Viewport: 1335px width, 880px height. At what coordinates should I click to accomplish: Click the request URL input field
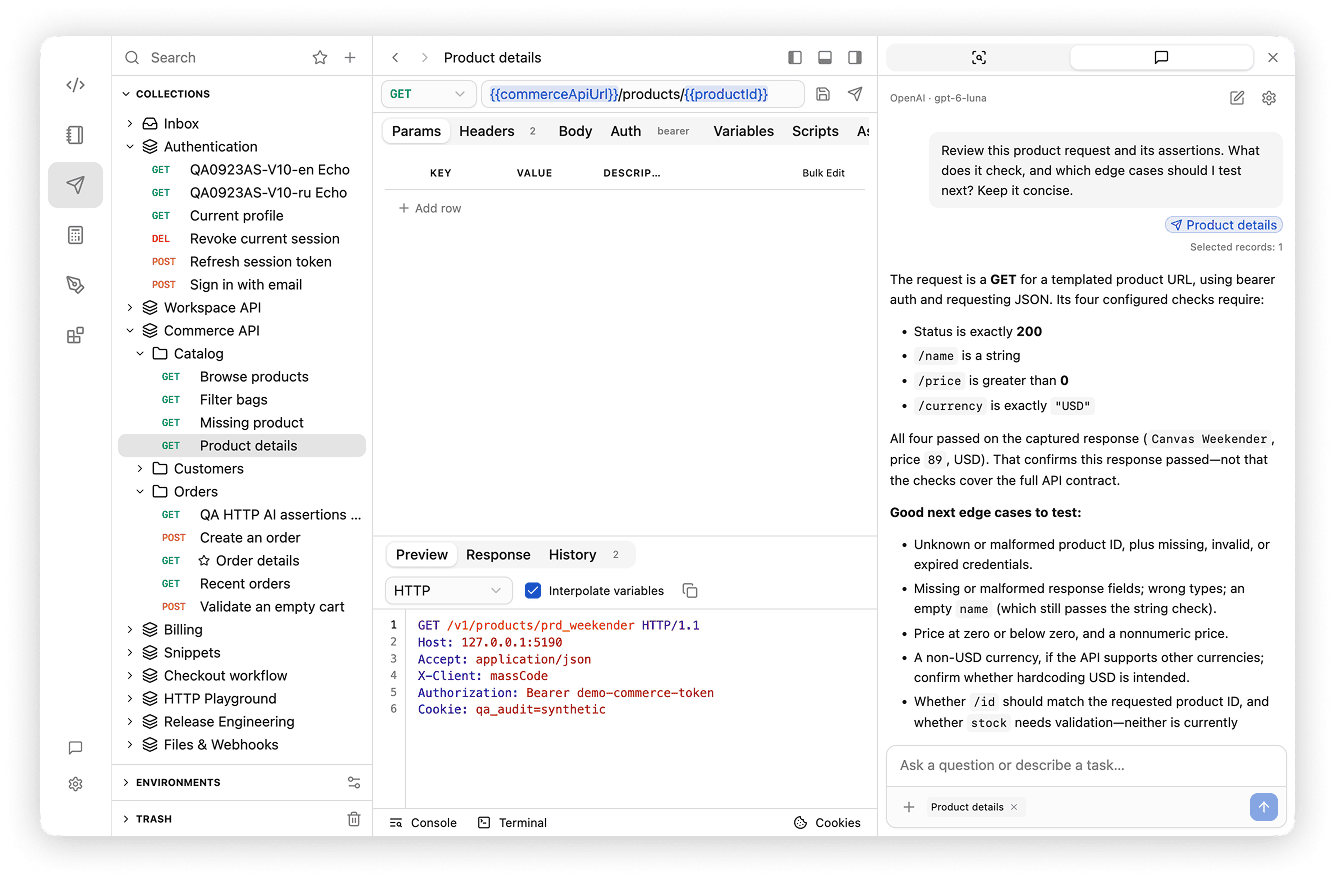point(643,94)
